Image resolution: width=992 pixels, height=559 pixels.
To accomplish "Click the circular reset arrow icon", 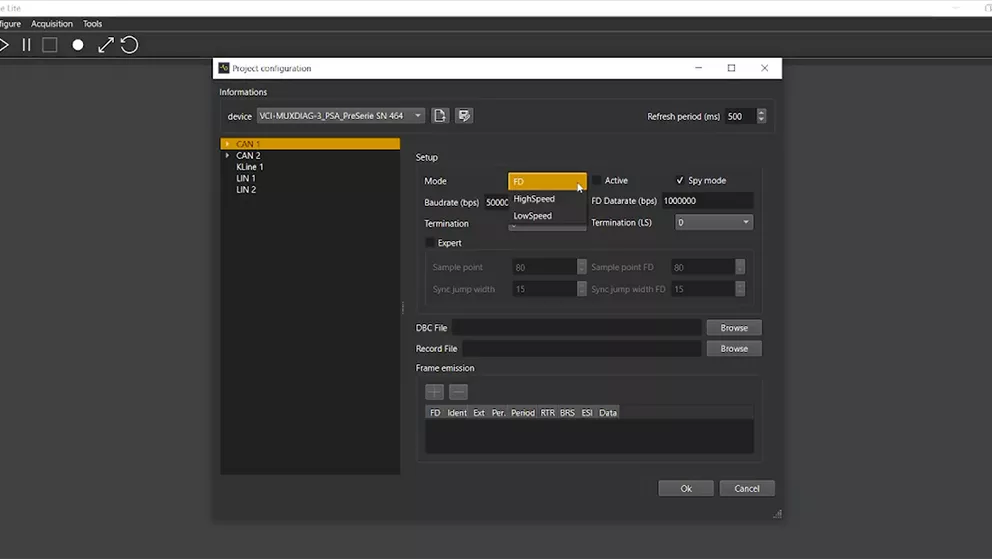I will tap(129, 45).
